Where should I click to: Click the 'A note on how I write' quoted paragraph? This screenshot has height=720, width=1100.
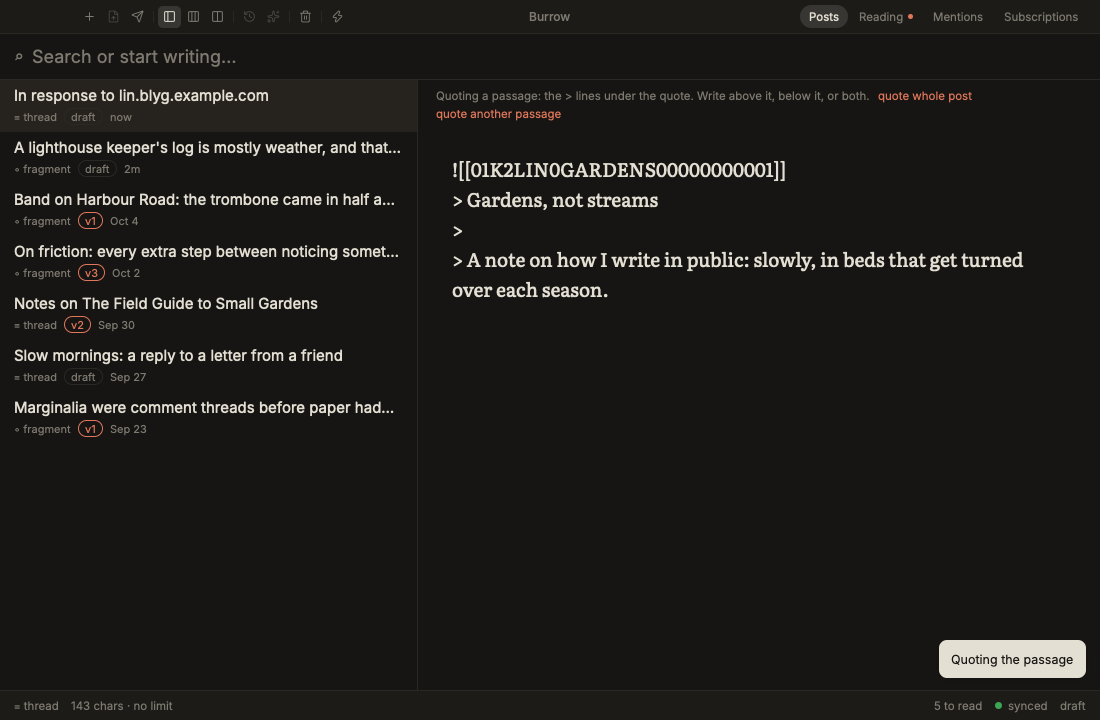[x=737, y=275]
